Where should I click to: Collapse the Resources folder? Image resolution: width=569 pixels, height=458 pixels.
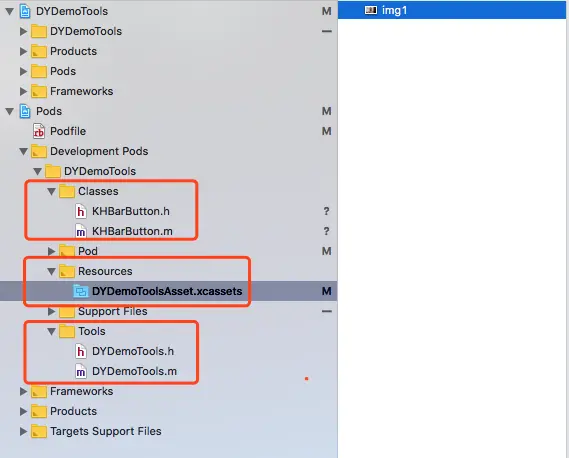(x=52, y=271)
